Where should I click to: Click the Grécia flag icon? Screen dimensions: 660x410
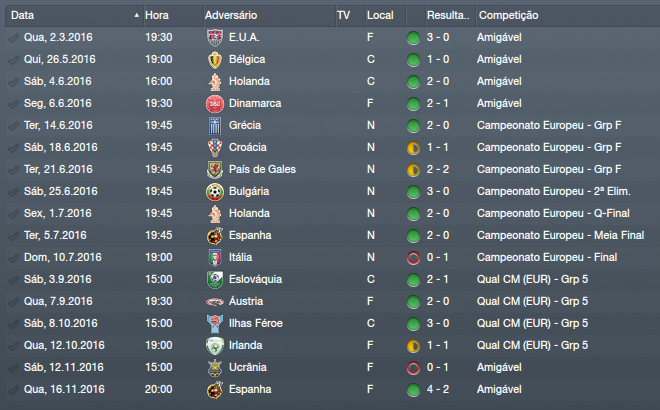(214, 126)
